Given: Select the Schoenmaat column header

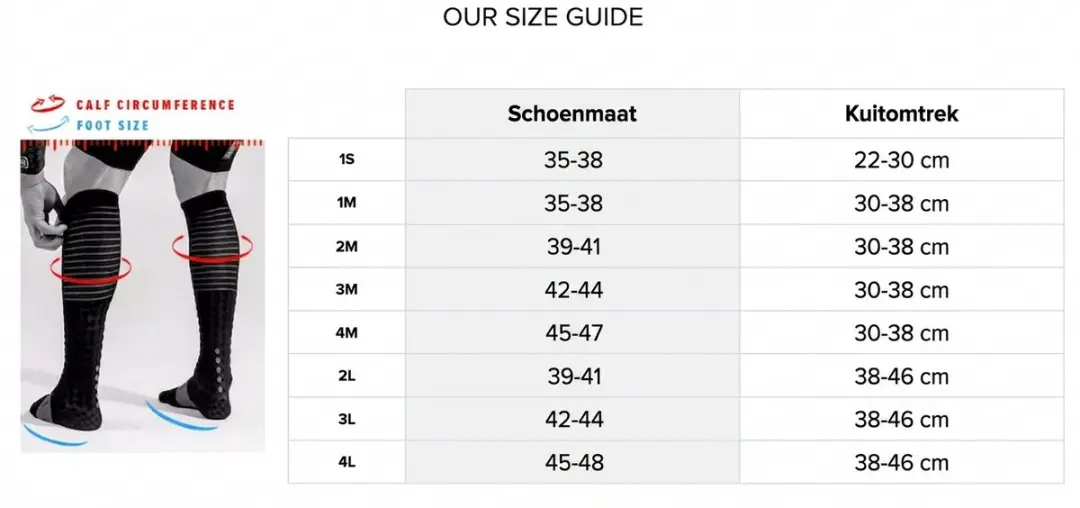Looking at the screenshot, I should coord(572,114).
